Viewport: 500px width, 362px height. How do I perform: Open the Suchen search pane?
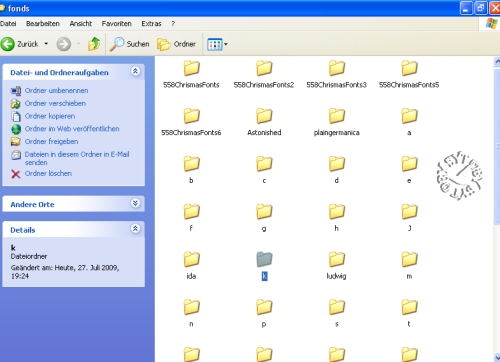pos(129,44)
